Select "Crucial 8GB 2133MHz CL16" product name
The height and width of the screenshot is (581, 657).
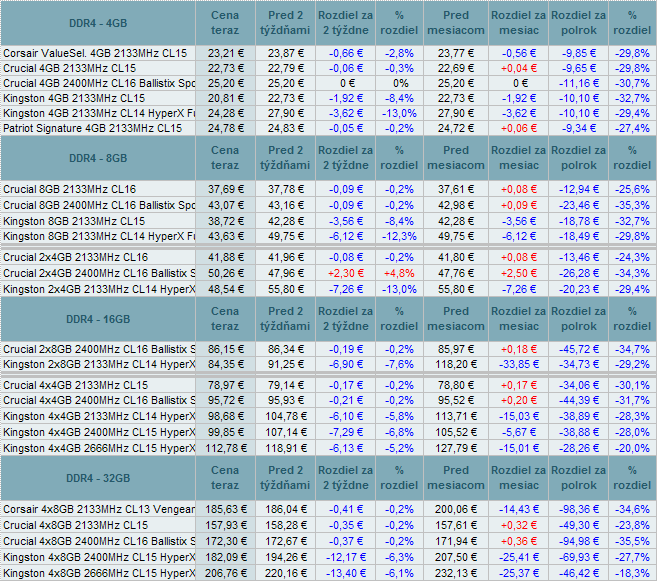70,189
